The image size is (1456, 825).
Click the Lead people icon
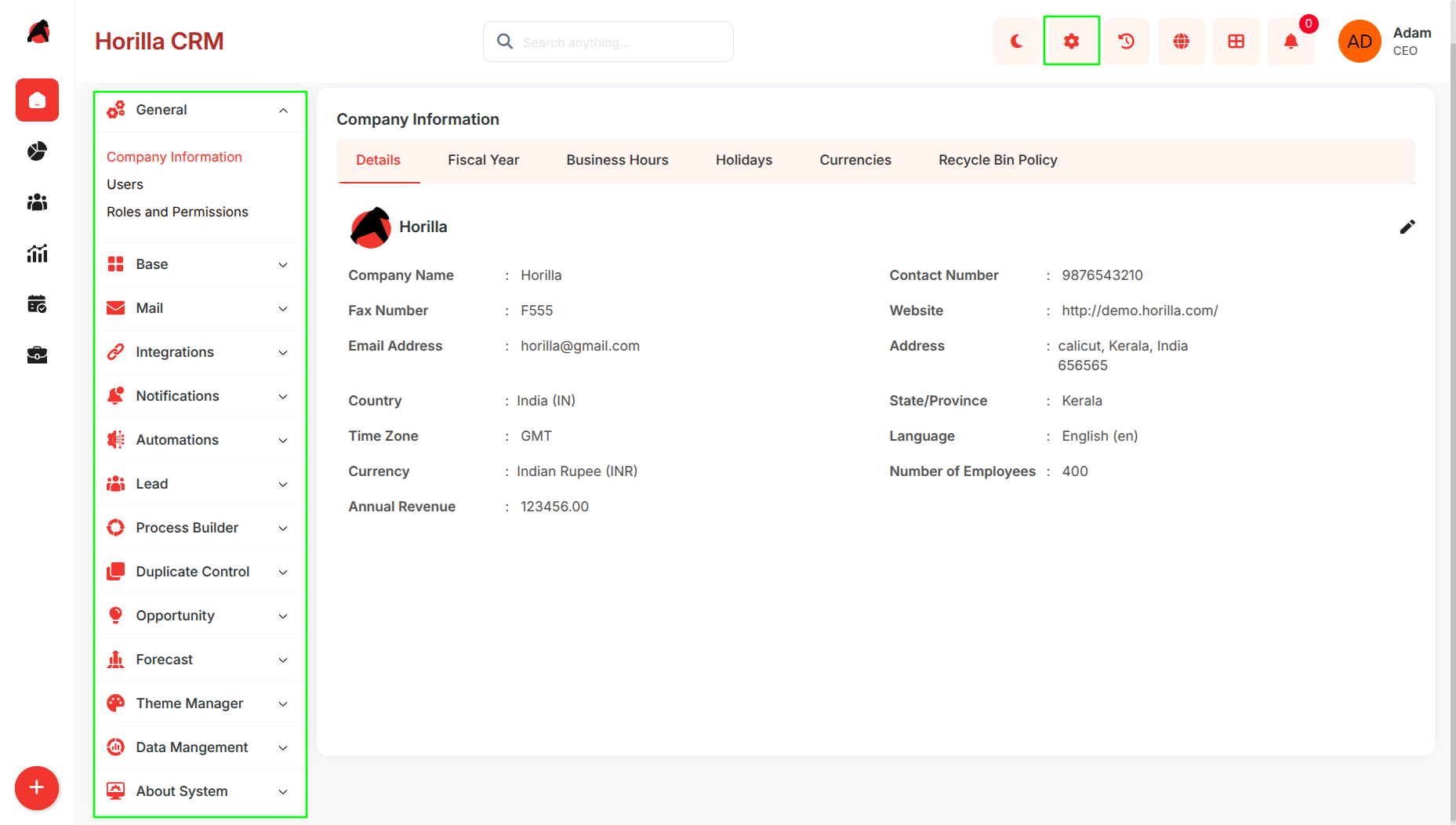(116, 484)
